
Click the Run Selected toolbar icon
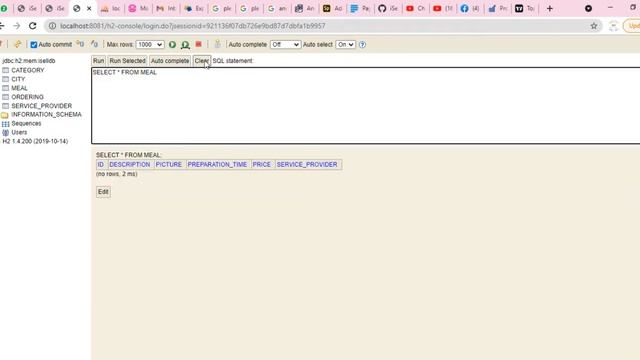coord(185,44)
